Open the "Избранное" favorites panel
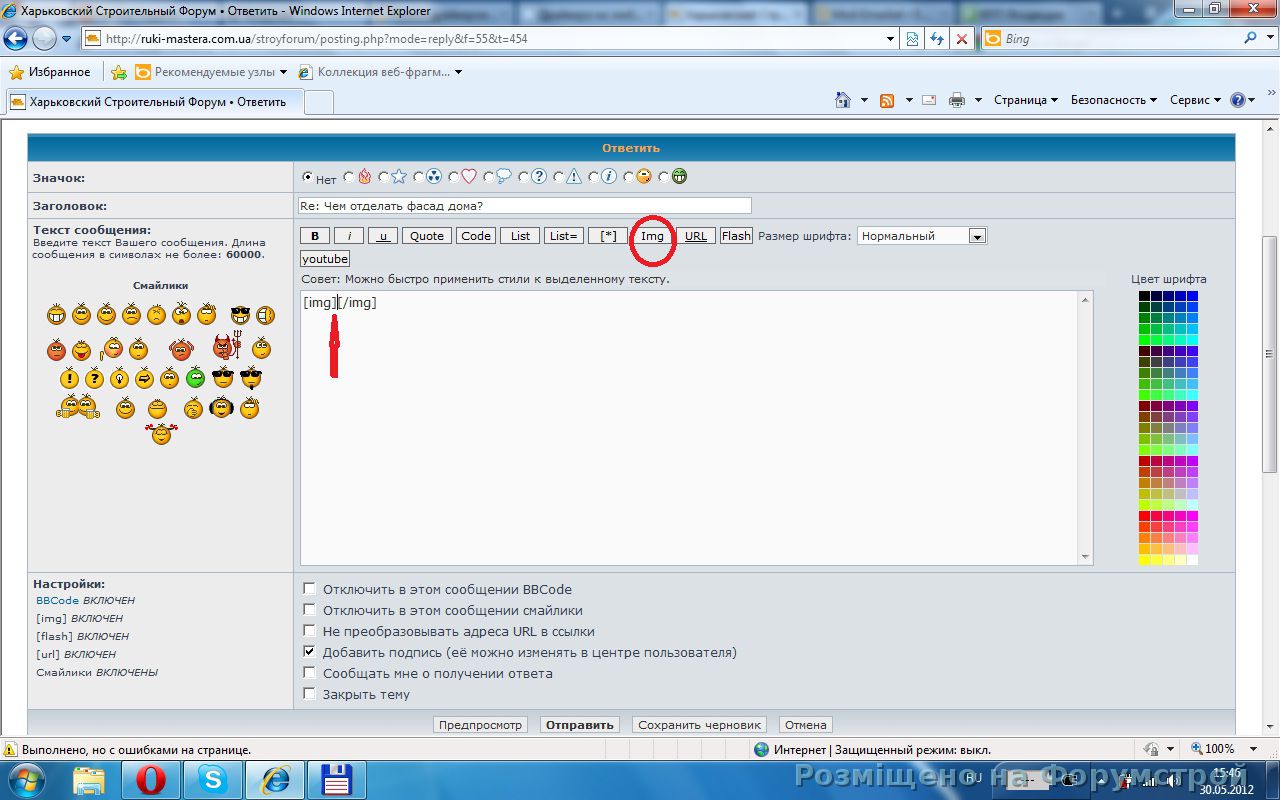The image size is (1280, 800). [50, 72]
